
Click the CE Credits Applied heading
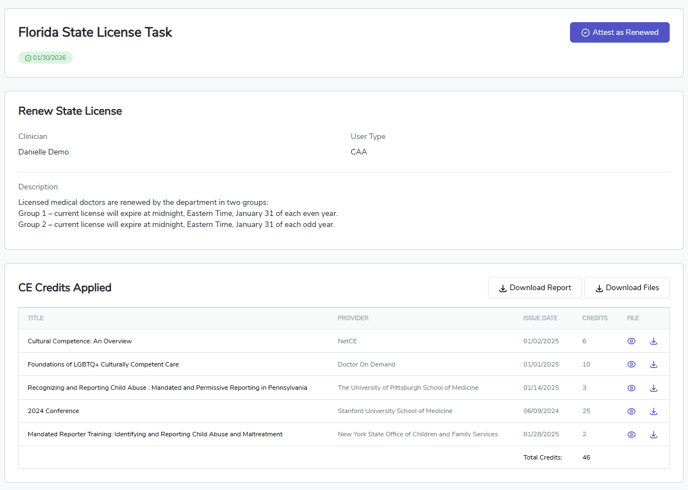click(65, 288)
